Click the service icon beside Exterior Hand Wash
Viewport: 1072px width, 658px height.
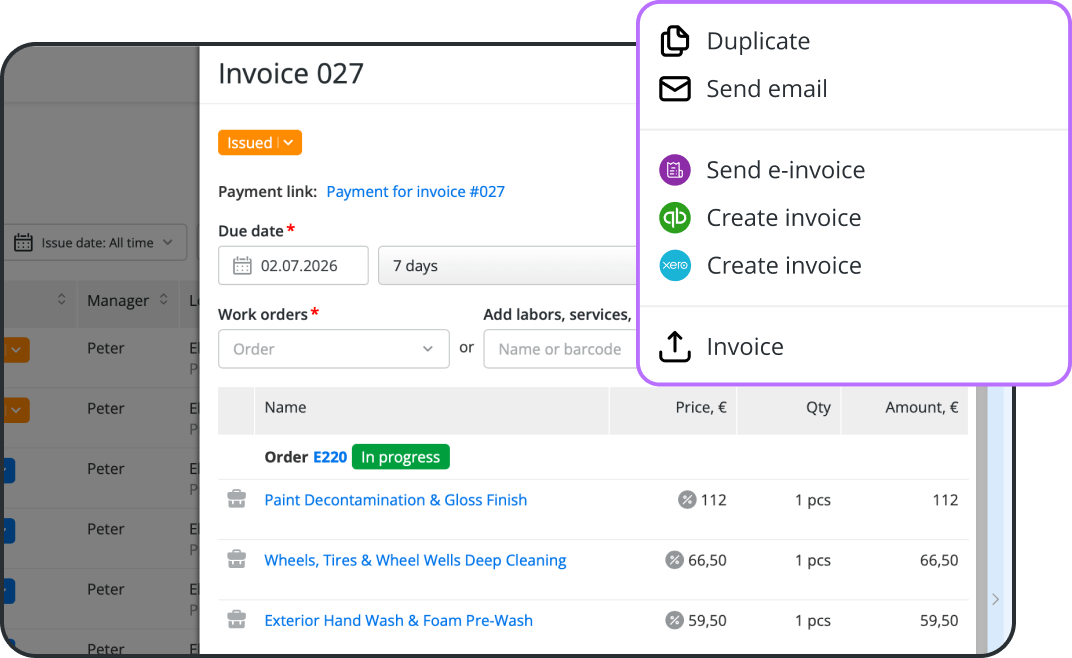(x=237, y=620)
